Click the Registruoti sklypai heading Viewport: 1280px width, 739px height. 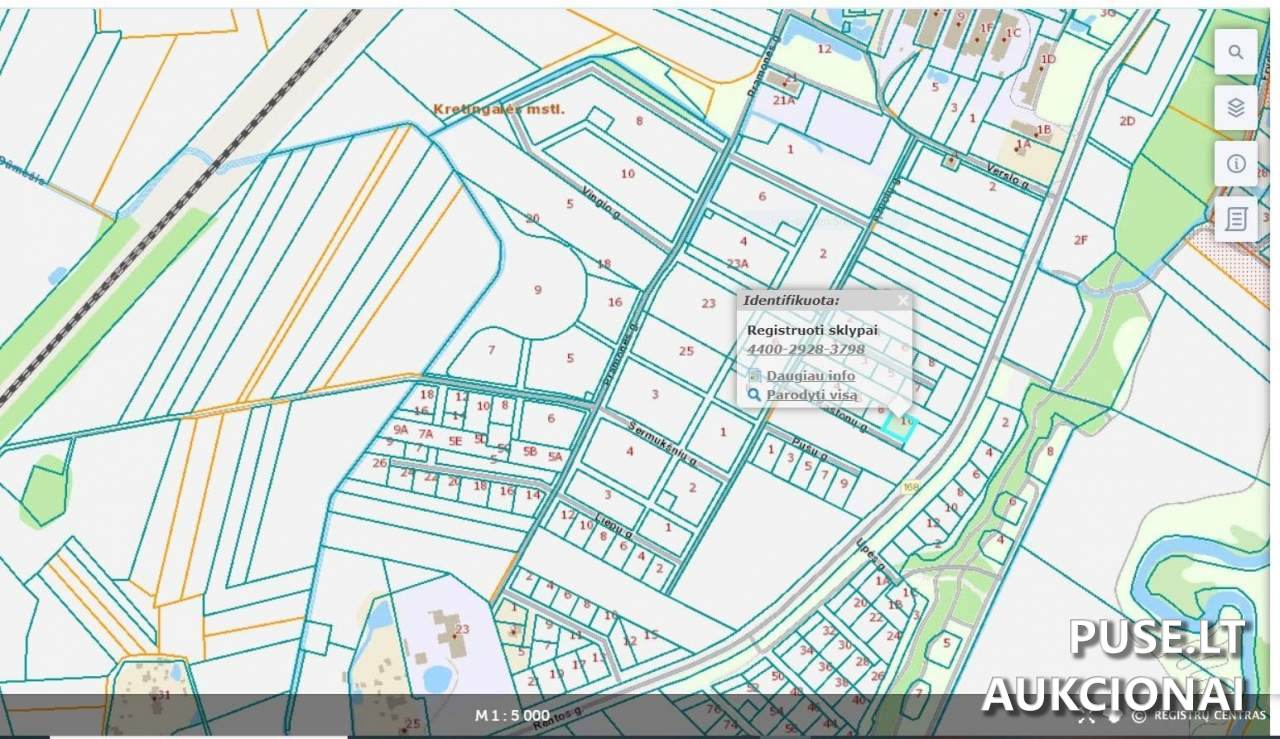coord(812,330)
